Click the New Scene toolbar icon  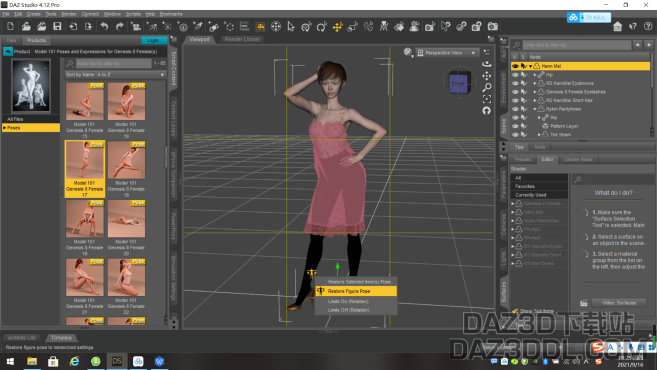coord(10,27)
